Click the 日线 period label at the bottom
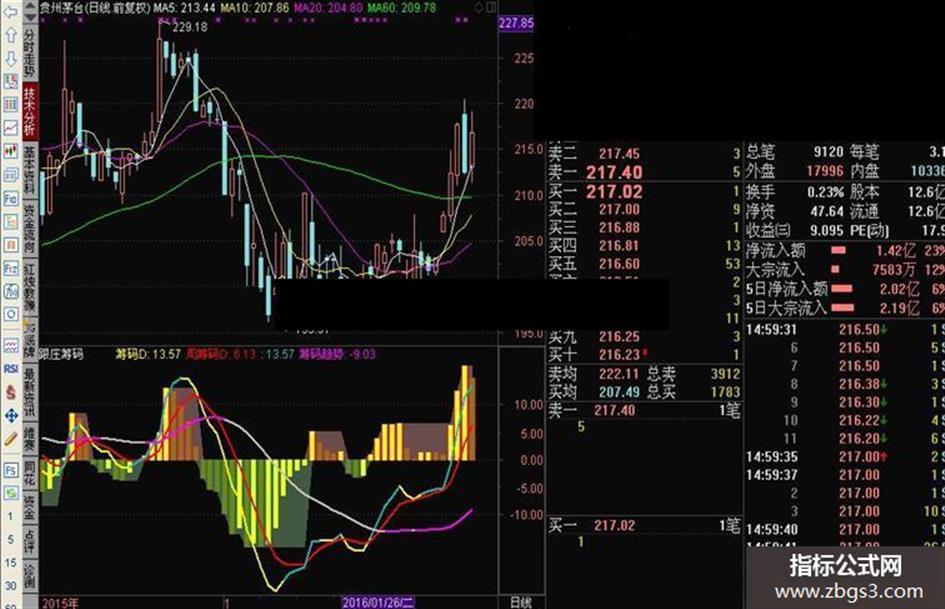Image resolution: width=945 pixels, height=609 pixels. (x=521, y=602)
